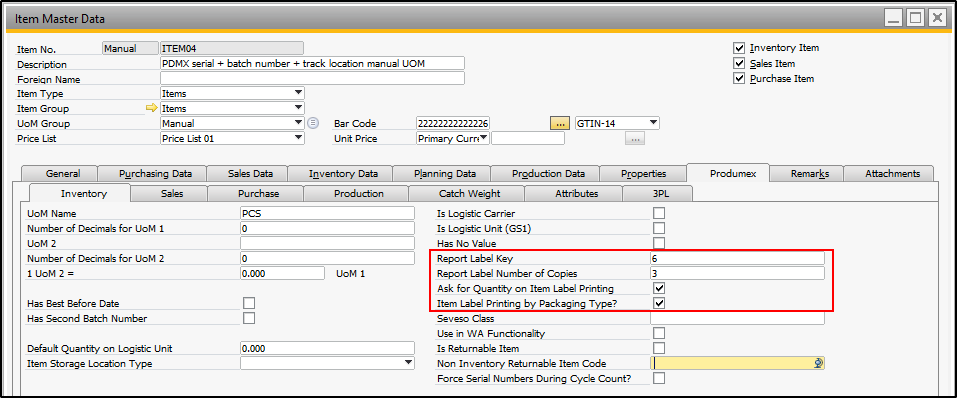Click the empty UoM 2 field

point(327,243)
